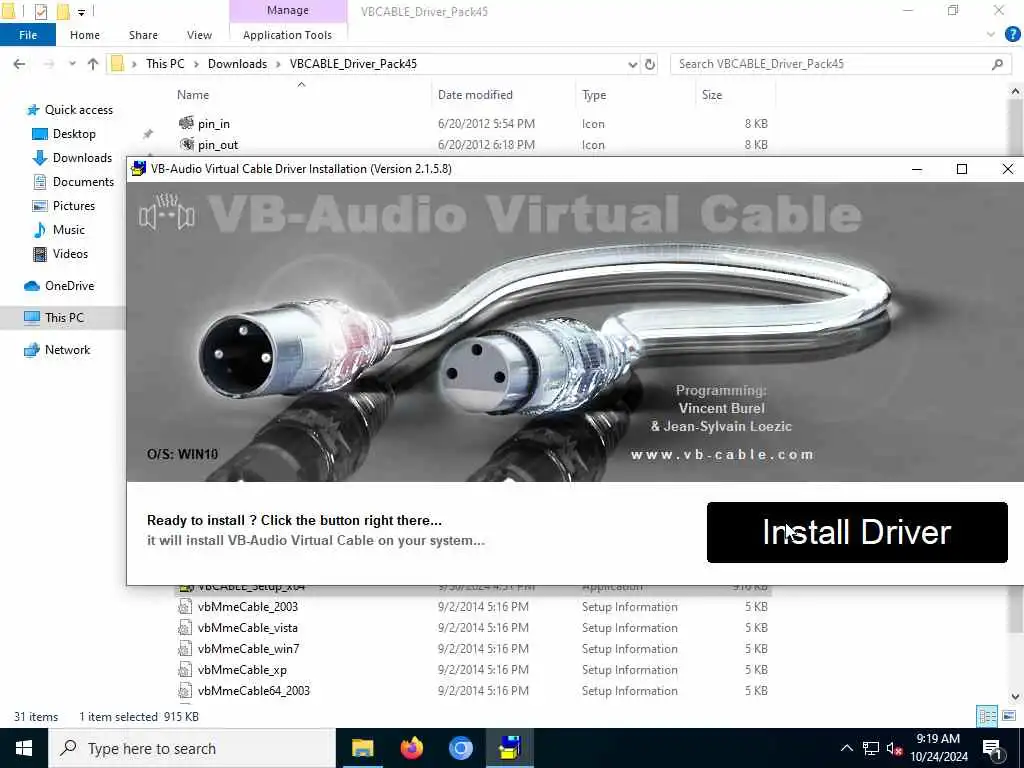
Task: Click the taskbar search box
Action: click(x=192, y=748)
